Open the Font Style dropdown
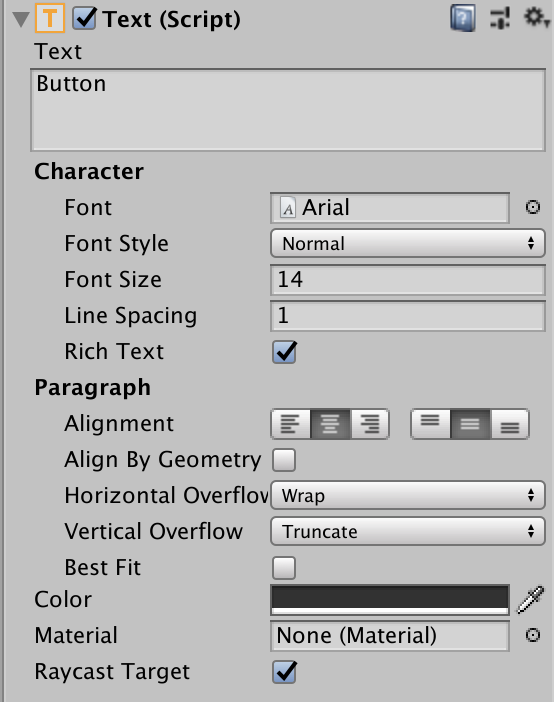Image resolution: width=554 pixels, height=702 pixels. 408,244
